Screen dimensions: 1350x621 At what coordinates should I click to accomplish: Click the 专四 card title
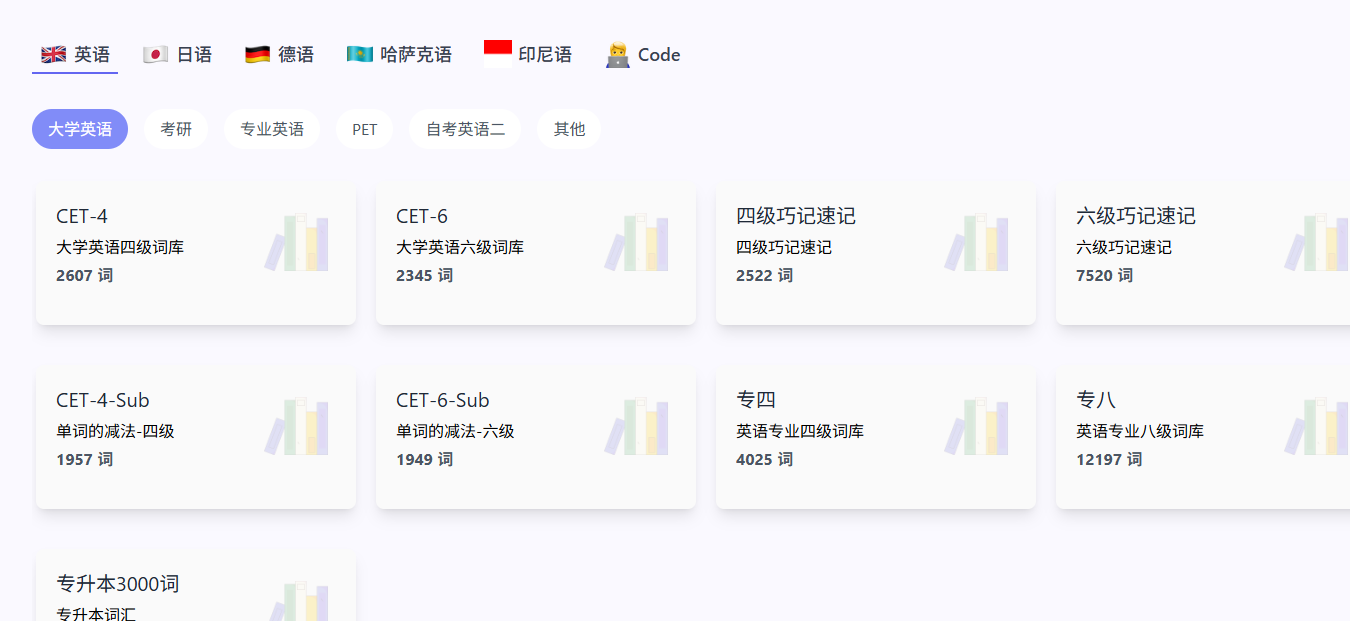tap(756, 400)
